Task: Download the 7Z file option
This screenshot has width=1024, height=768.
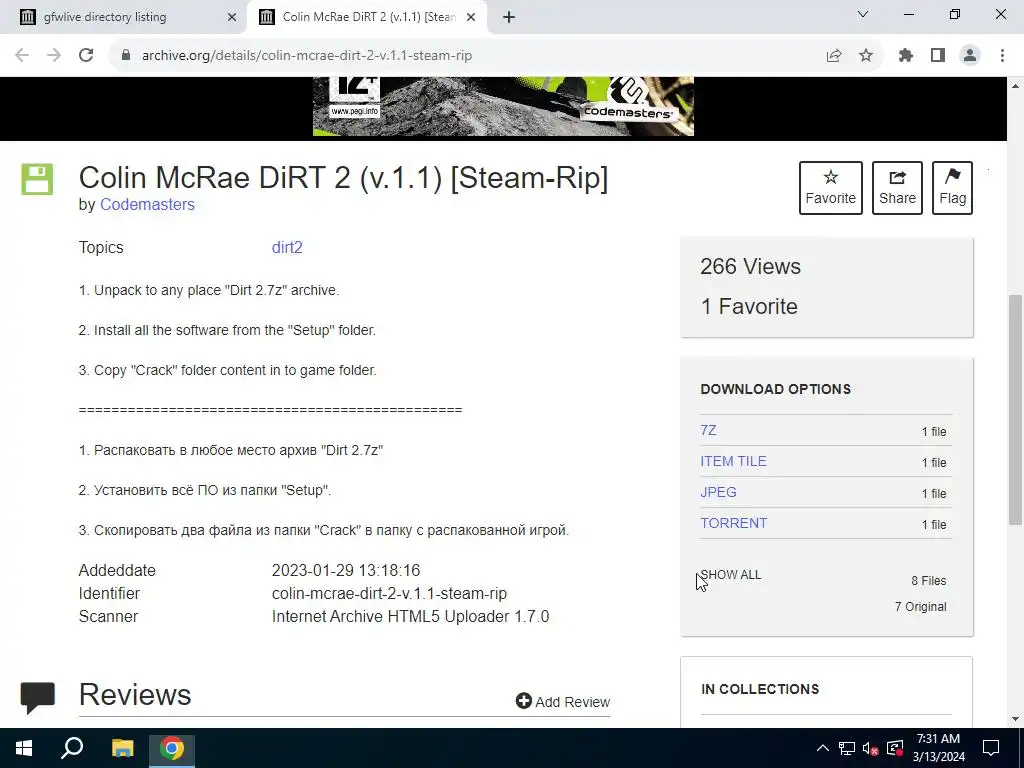Action: (709, 430)
